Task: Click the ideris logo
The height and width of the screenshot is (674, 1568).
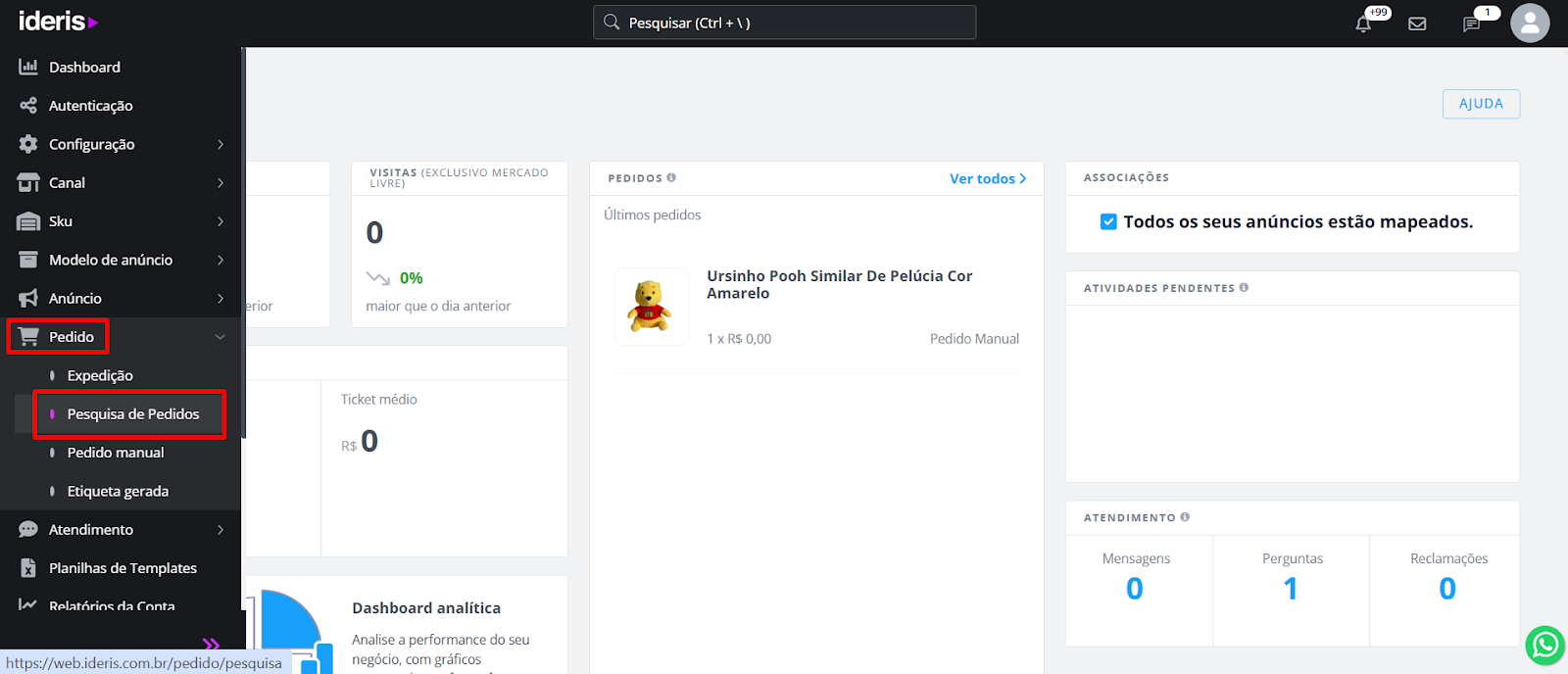Action: pyautogui.click(x=58, y=22)
